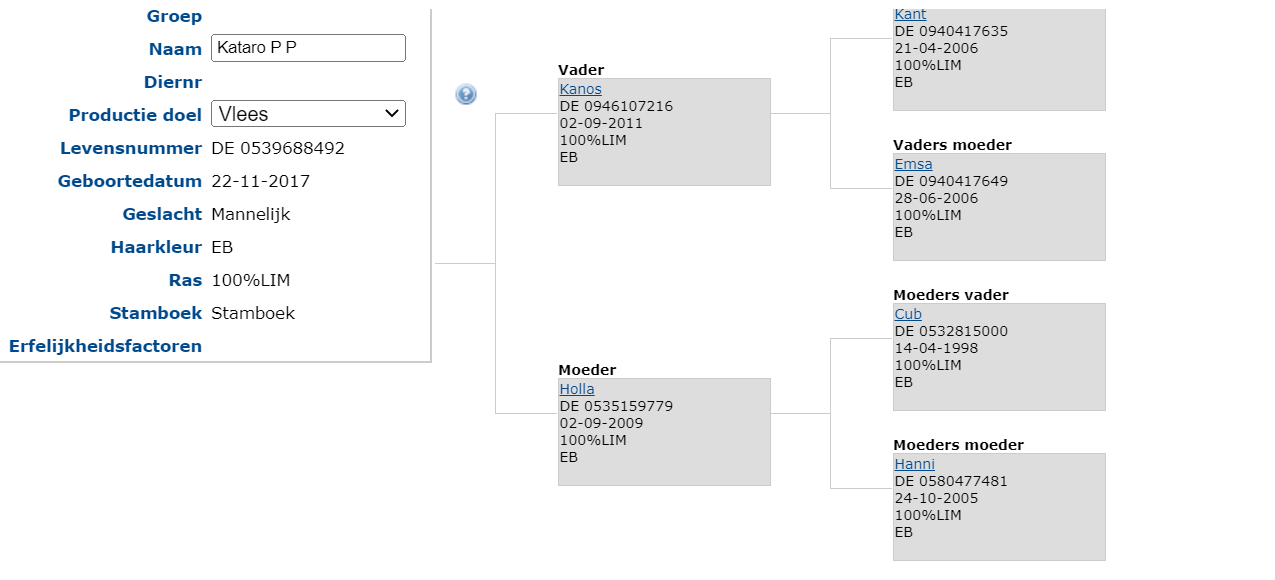Click the Vader pedigree box
This screenshot has height=580, width=1275.
664,132
